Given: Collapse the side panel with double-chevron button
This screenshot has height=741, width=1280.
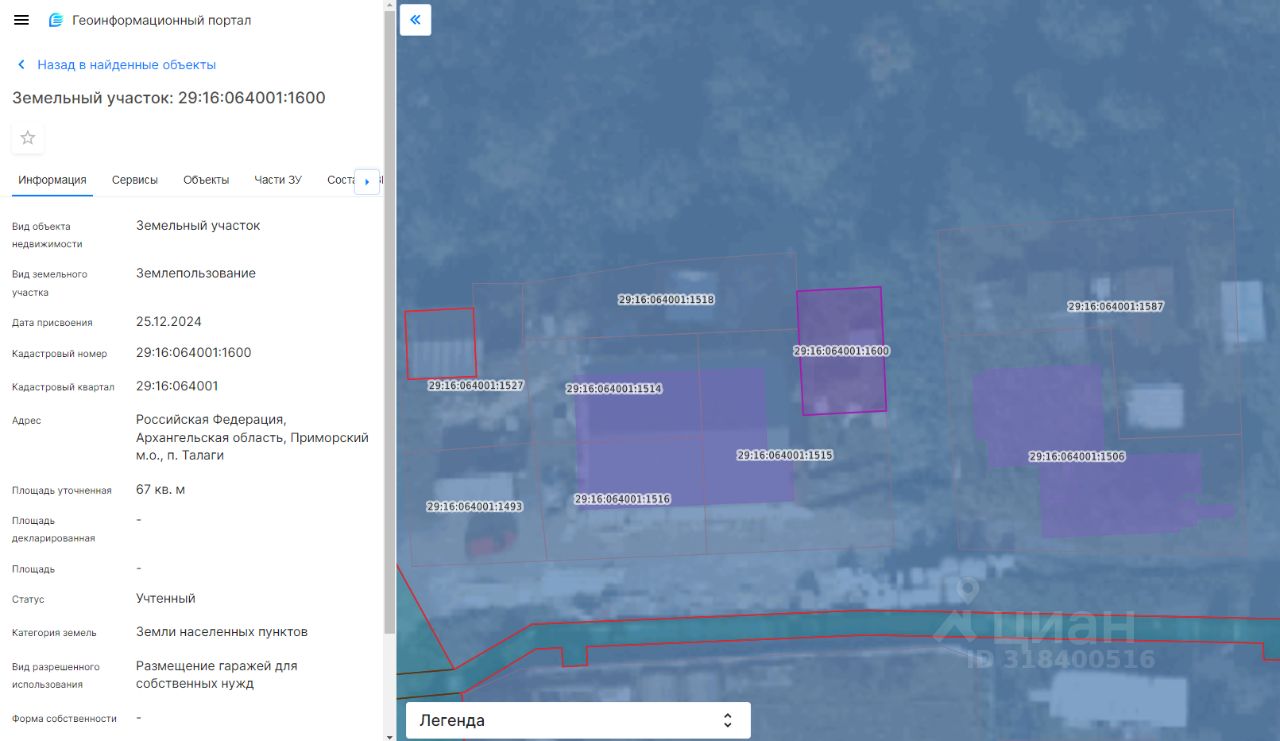Looking at the screenshot, I should tap(416, 19).
